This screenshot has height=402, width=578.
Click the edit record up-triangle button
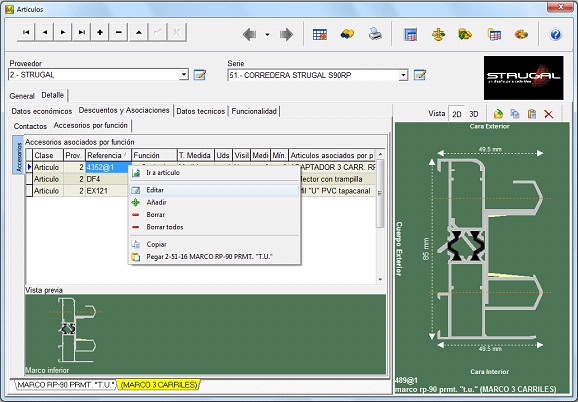[139, 32]
